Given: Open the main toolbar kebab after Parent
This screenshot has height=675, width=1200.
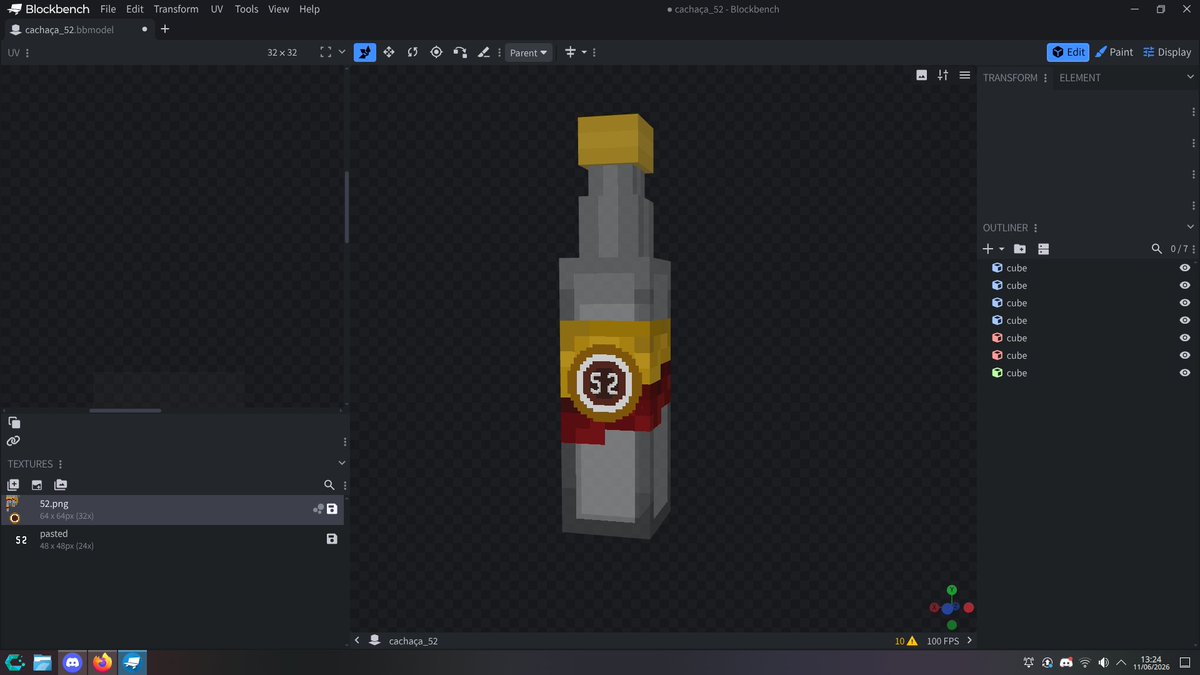Looking at the screenshot, I should [595, 52].
